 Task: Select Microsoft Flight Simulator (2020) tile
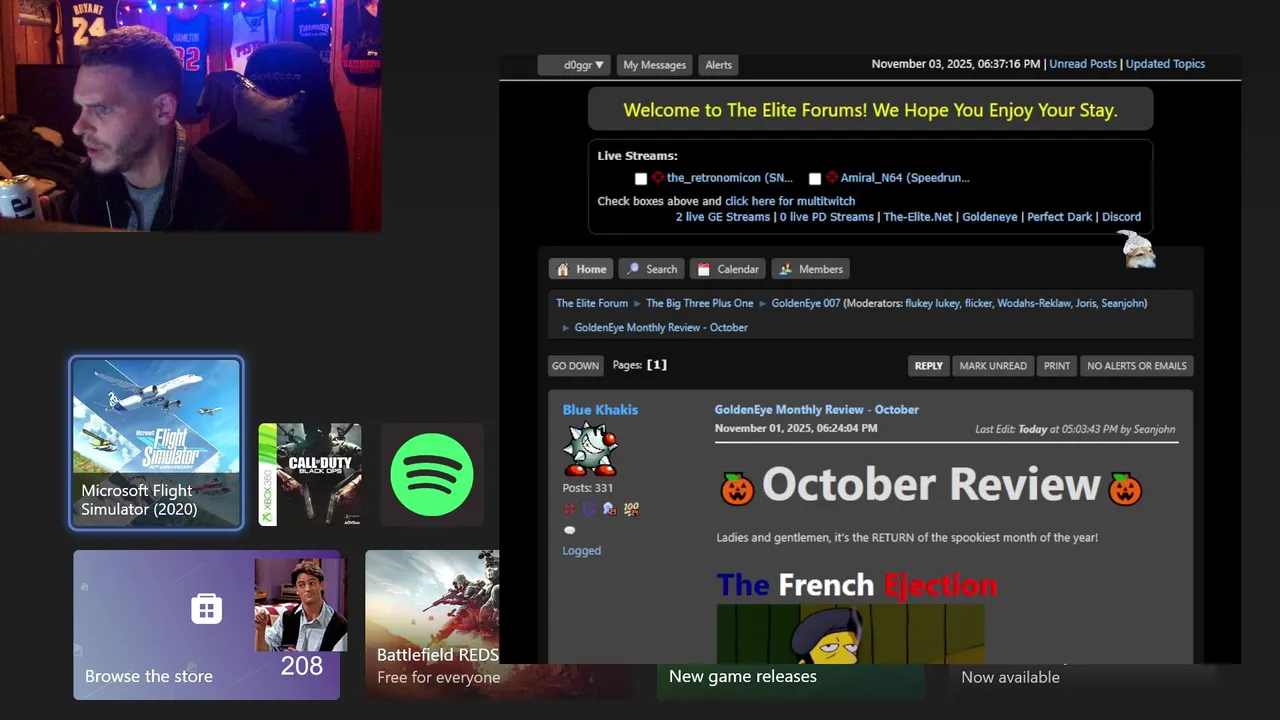click(156, 443)
